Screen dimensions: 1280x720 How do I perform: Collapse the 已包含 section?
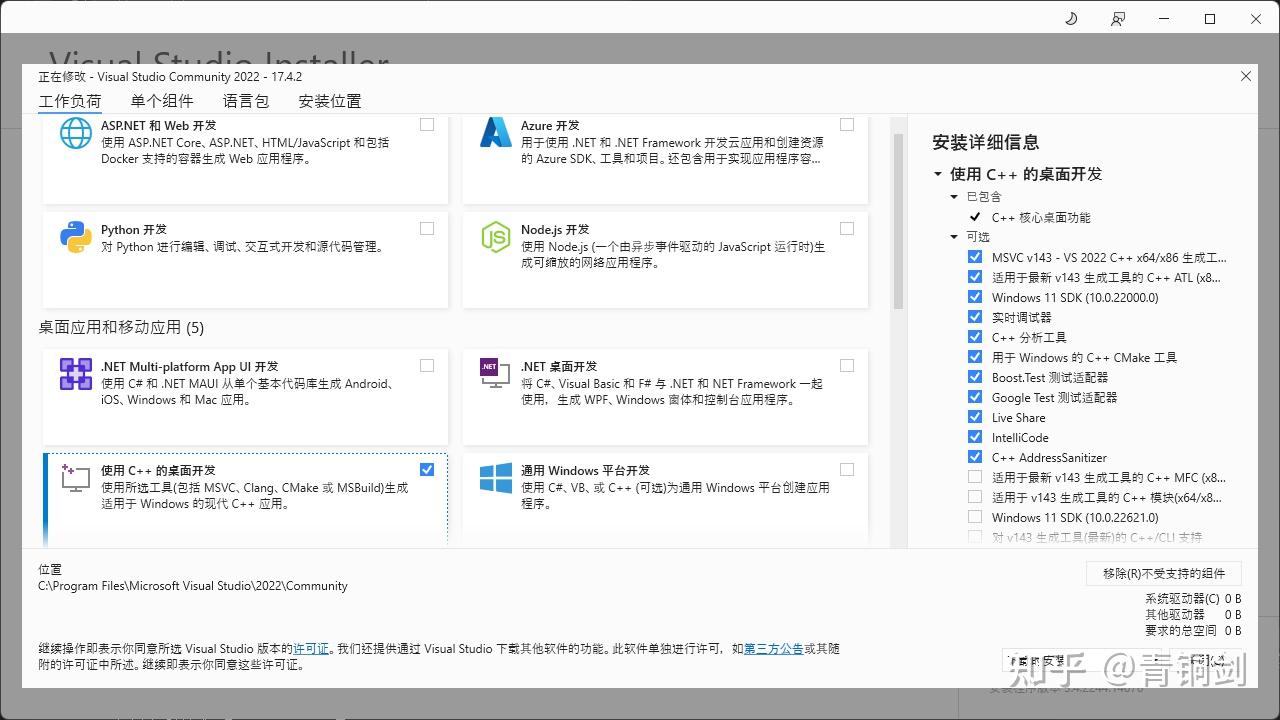954,196
